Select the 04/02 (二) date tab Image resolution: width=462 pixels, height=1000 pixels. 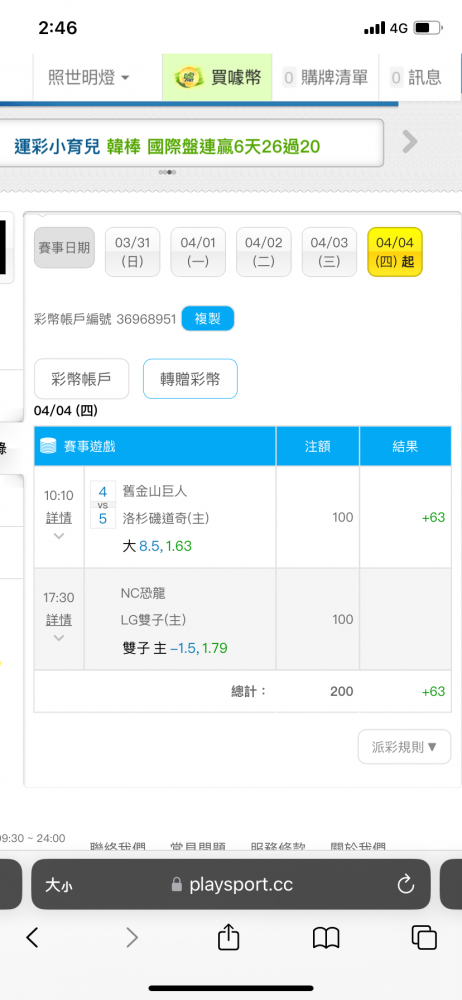pyautogui.click(x=264, y=252)
